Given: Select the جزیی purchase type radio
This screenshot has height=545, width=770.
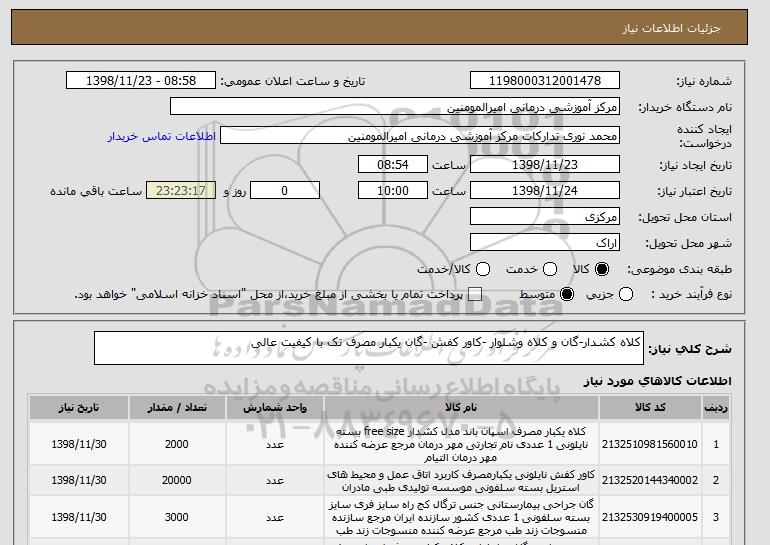Looking at the screenshot, I should 626,294.
